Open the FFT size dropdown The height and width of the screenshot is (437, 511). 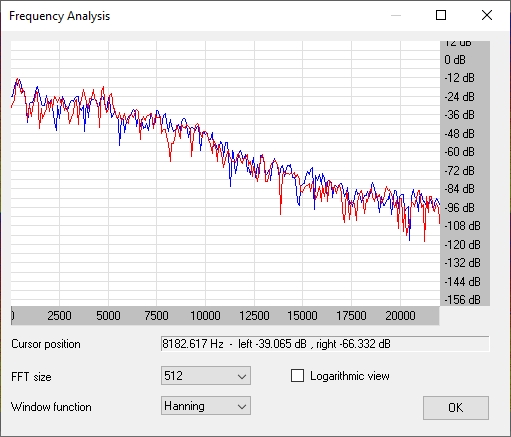(206, 376)
